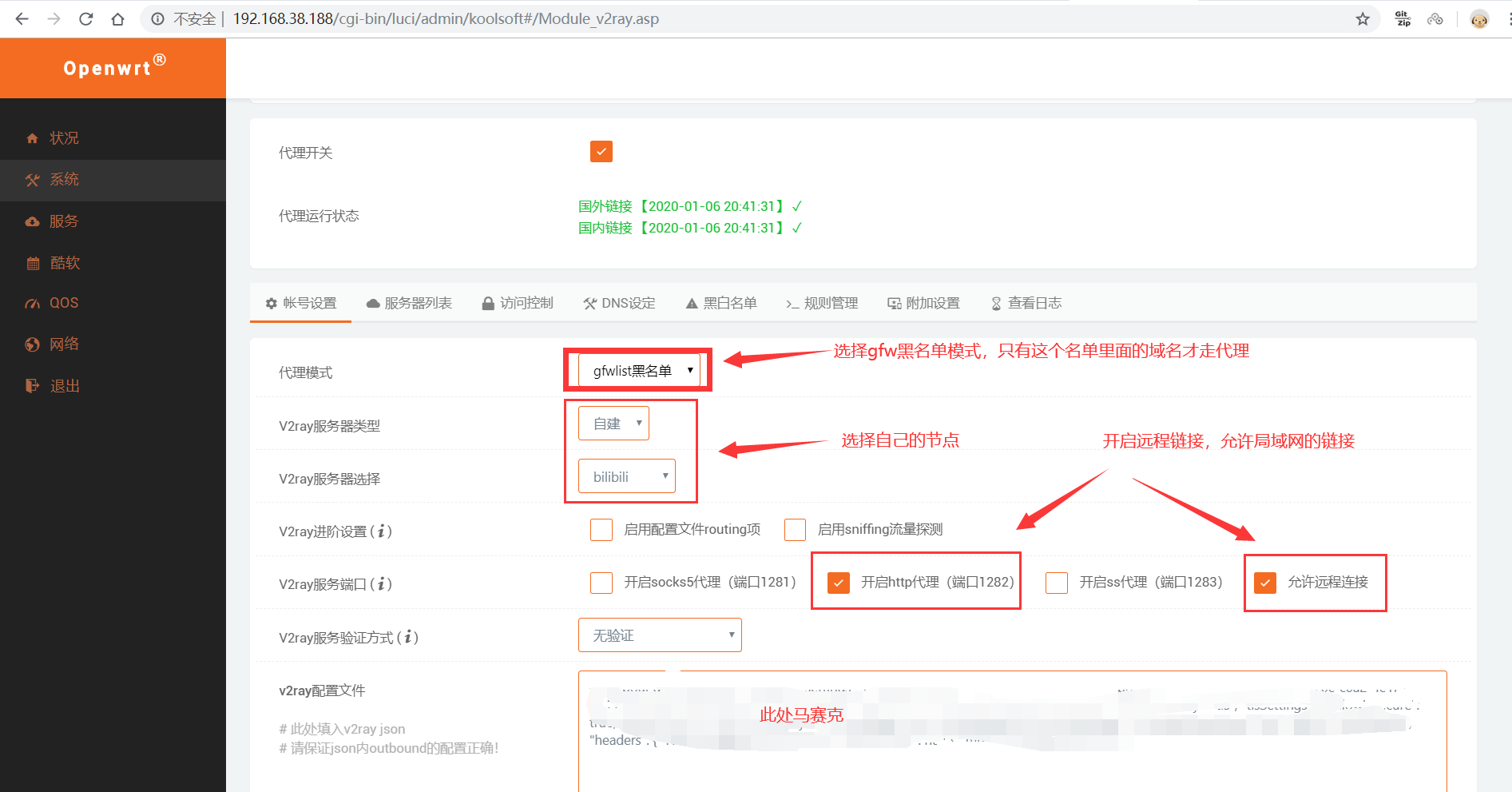The height and width of the screenshot is (792, 1512).
Task: Switch to the 访问控制 tab
Action: click(518, 303)
